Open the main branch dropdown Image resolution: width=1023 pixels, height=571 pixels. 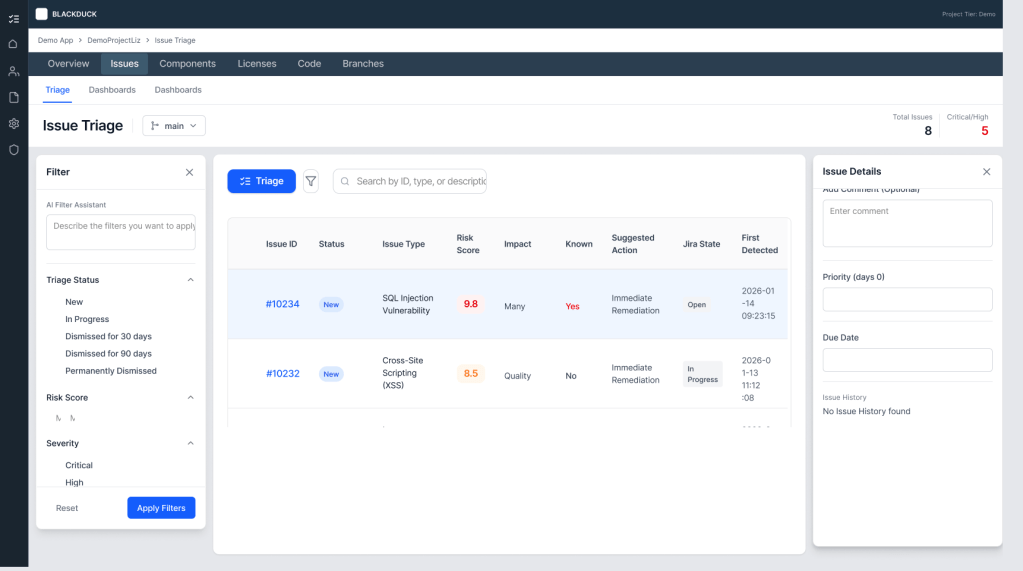(174, 126)
